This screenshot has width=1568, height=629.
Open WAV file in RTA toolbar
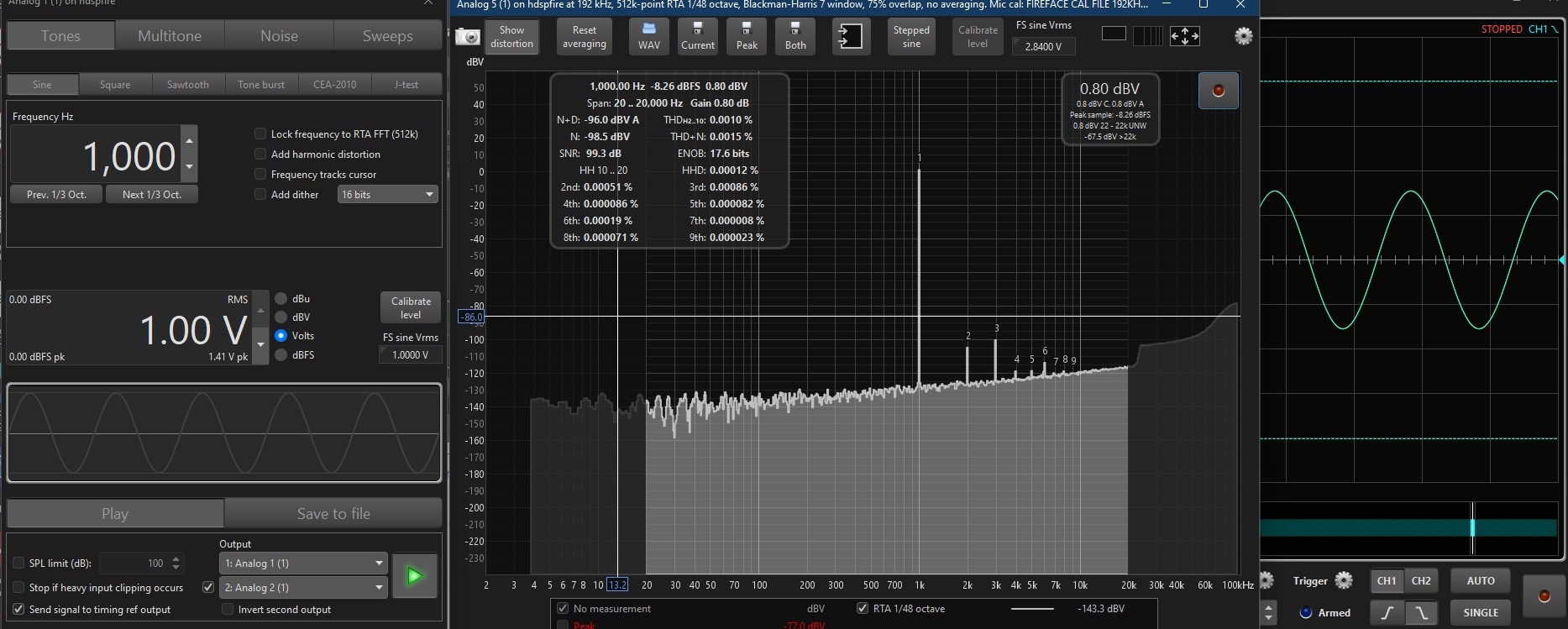[x=649, y=37]
